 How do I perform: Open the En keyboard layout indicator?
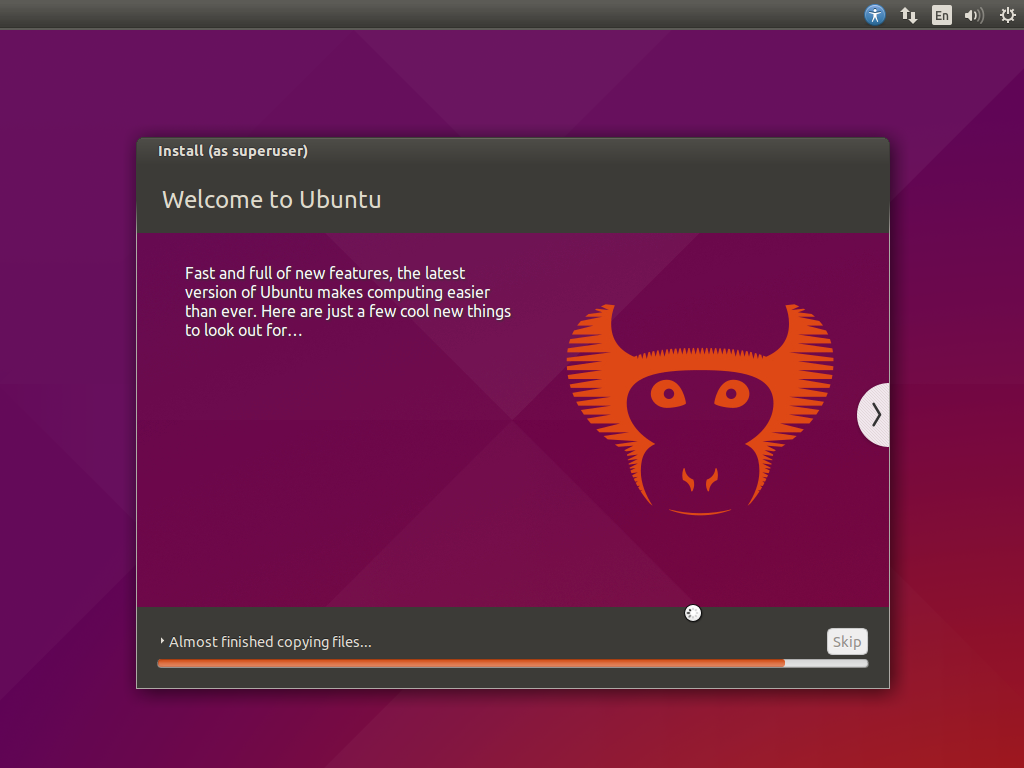[x=941, y=15]
